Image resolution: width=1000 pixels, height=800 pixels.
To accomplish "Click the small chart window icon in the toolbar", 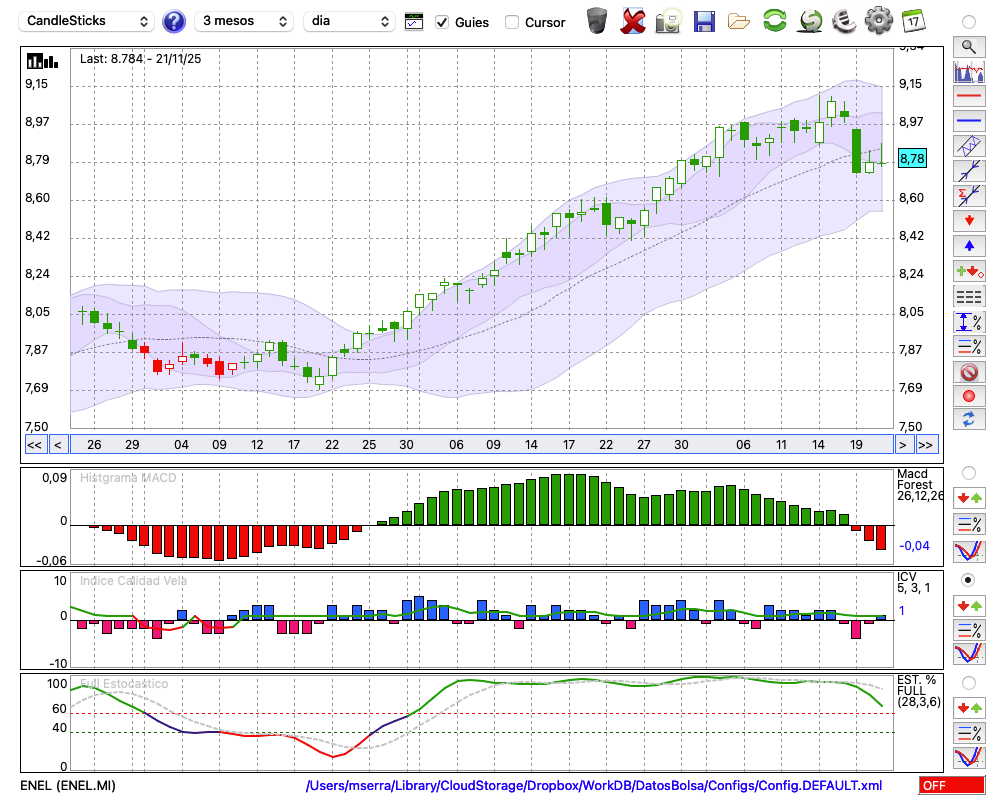I will coord(414,22).
